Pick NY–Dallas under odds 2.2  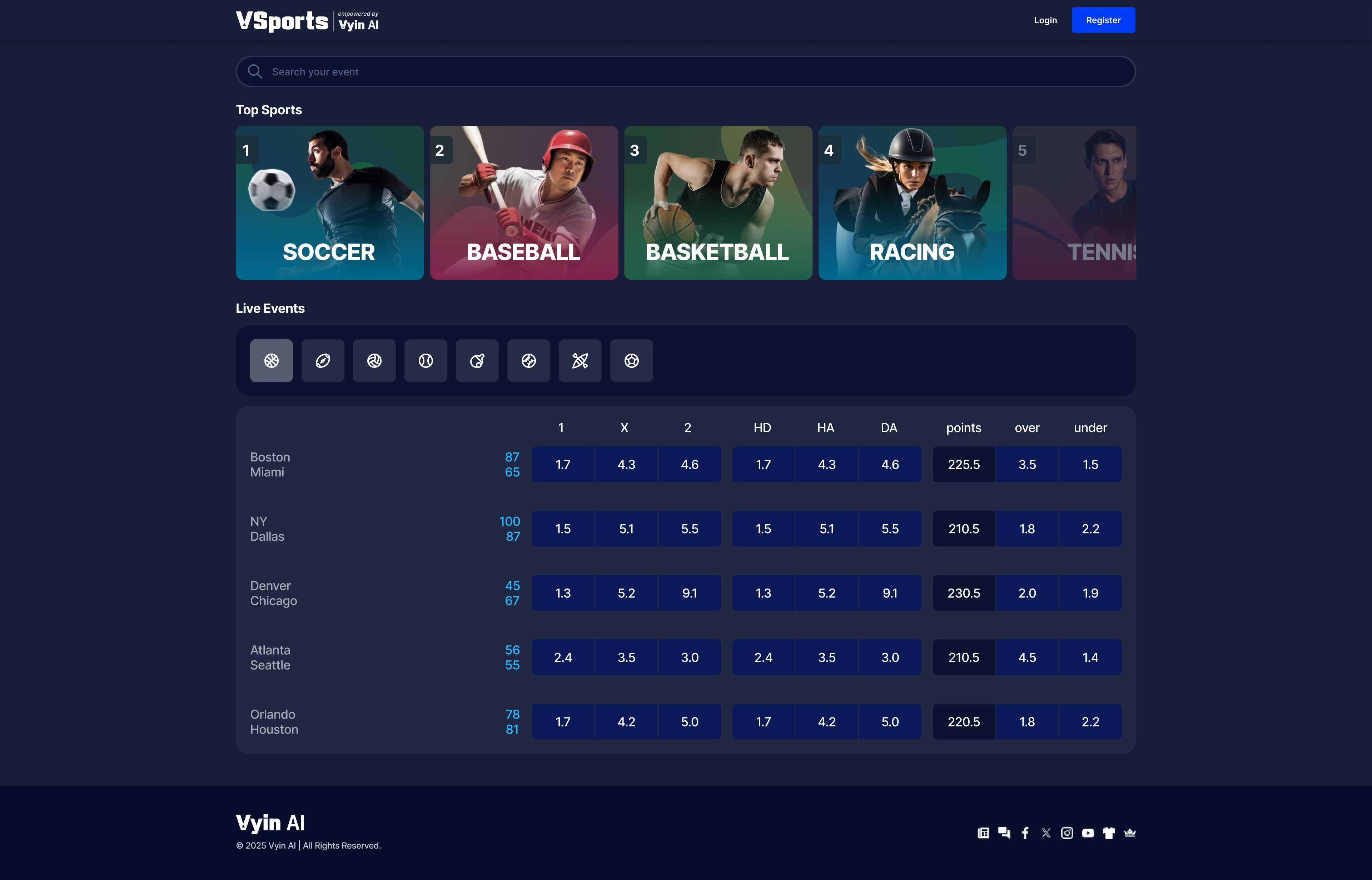point(1091,529)
